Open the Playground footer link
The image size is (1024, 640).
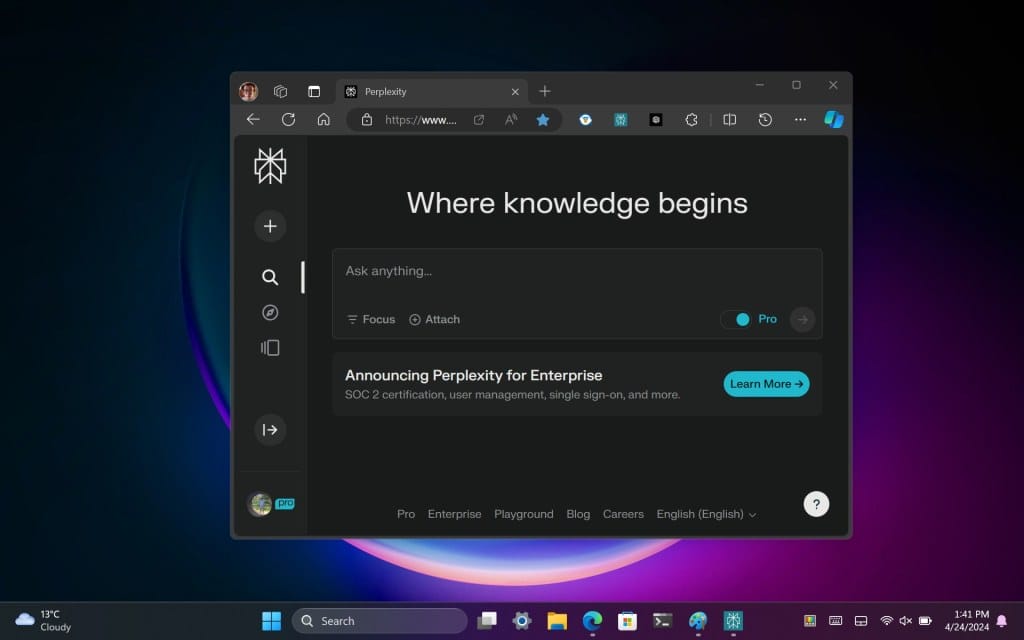click(523, 514)
